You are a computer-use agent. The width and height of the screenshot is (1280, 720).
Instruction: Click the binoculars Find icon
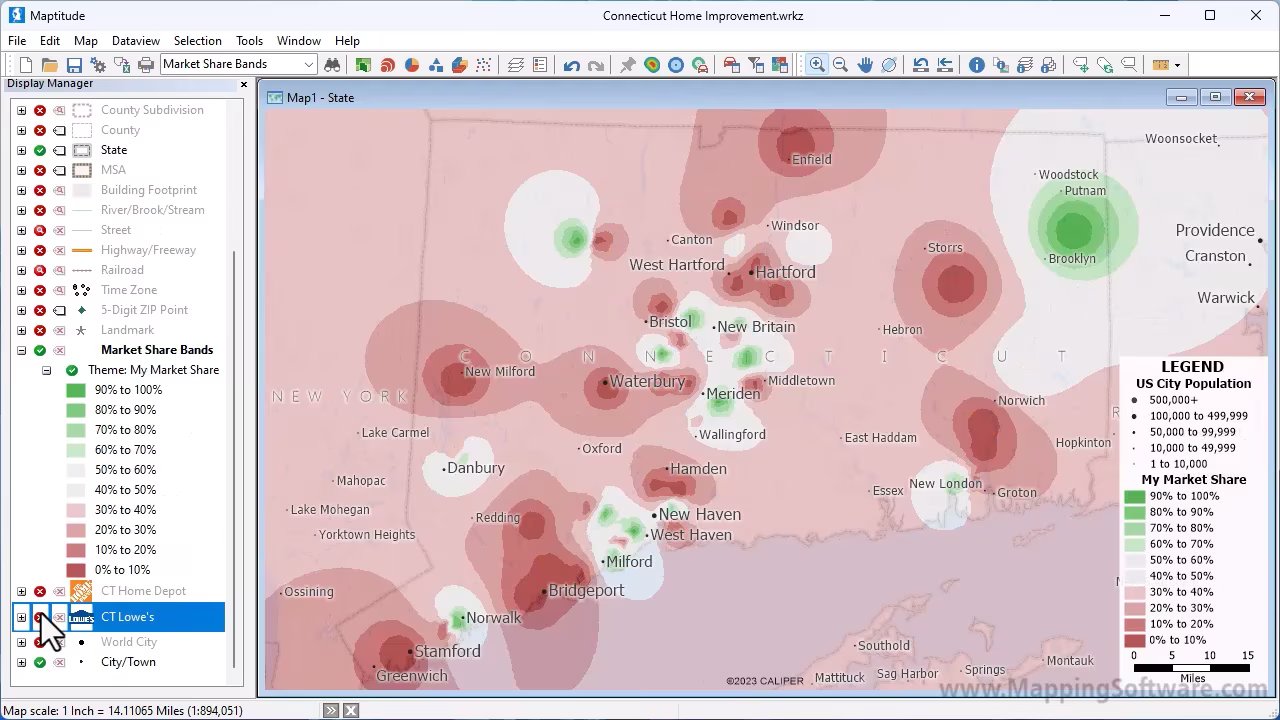[x=332, y=65]
